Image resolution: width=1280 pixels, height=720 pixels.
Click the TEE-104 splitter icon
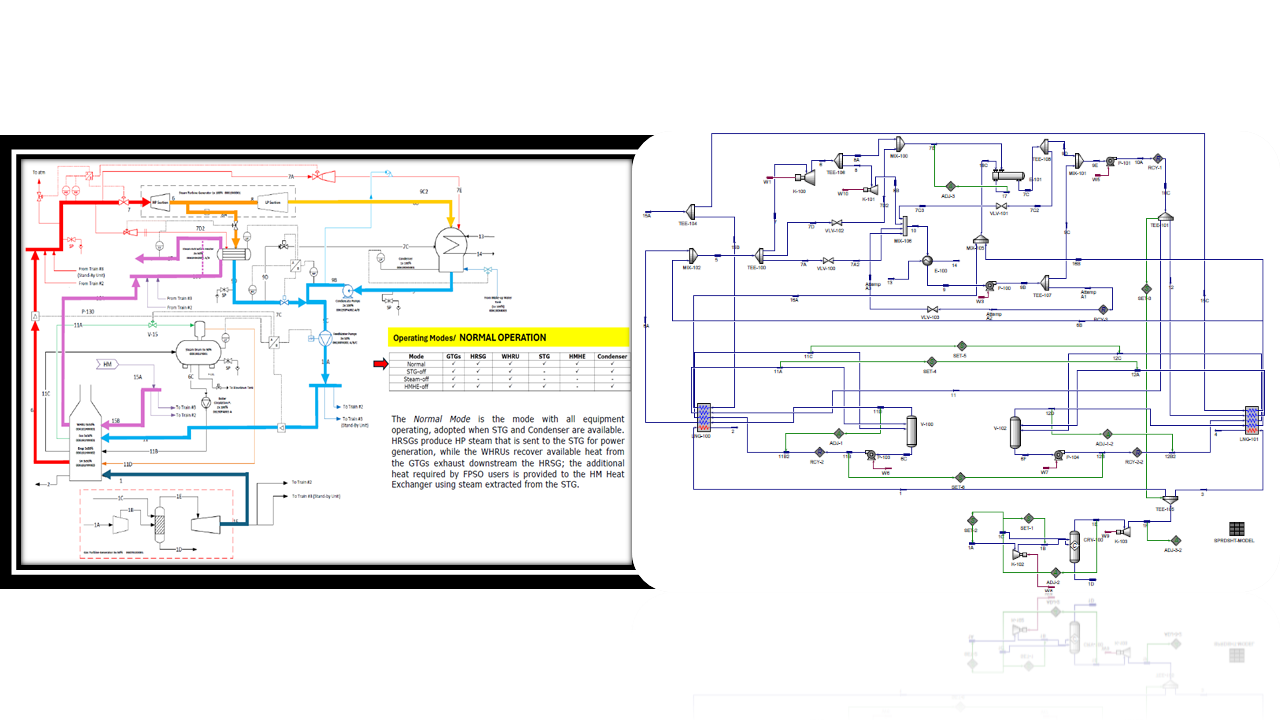pos(689,211)
